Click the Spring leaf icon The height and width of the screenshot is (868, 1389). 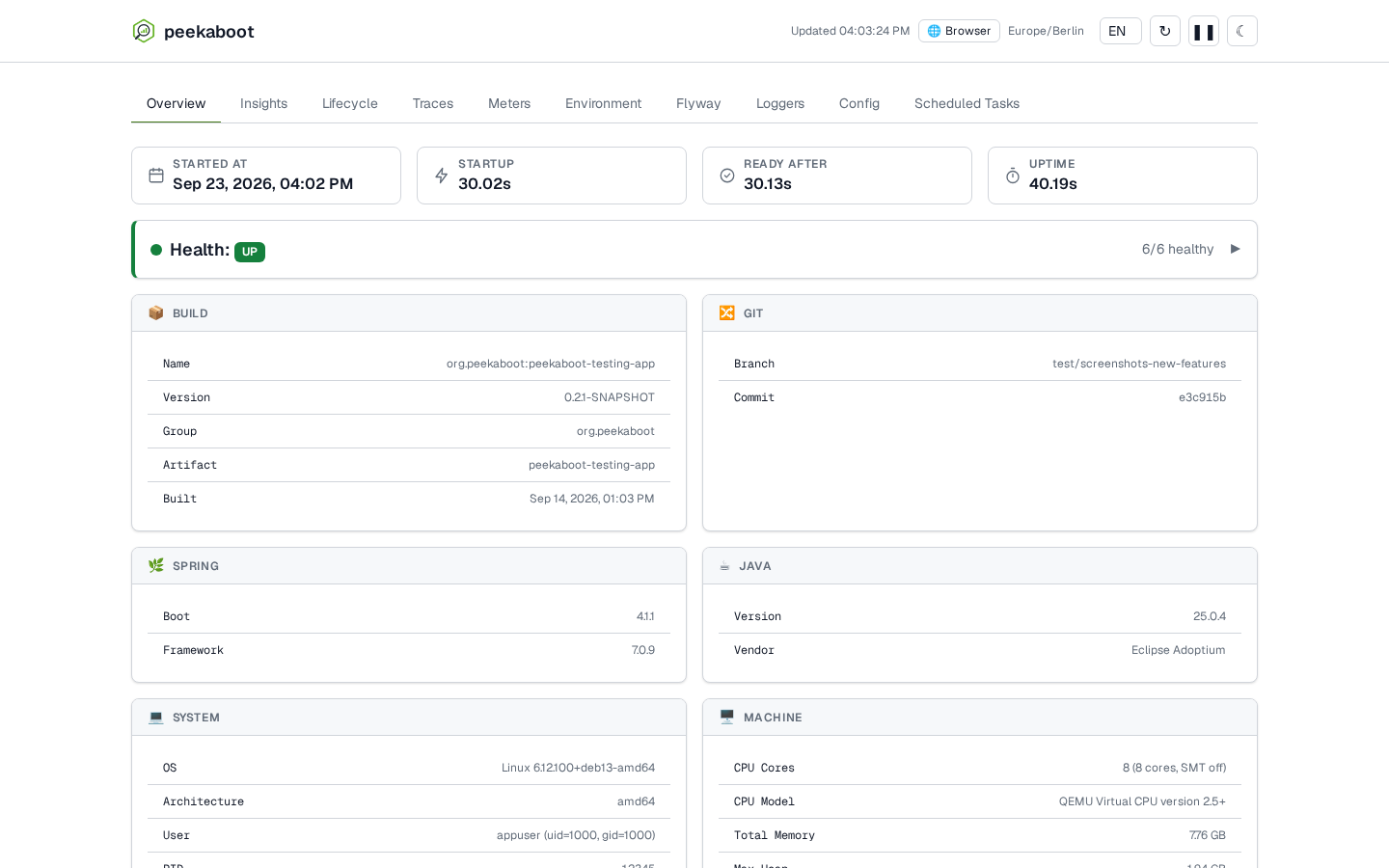pyautogui.click(x=156, y=566)
